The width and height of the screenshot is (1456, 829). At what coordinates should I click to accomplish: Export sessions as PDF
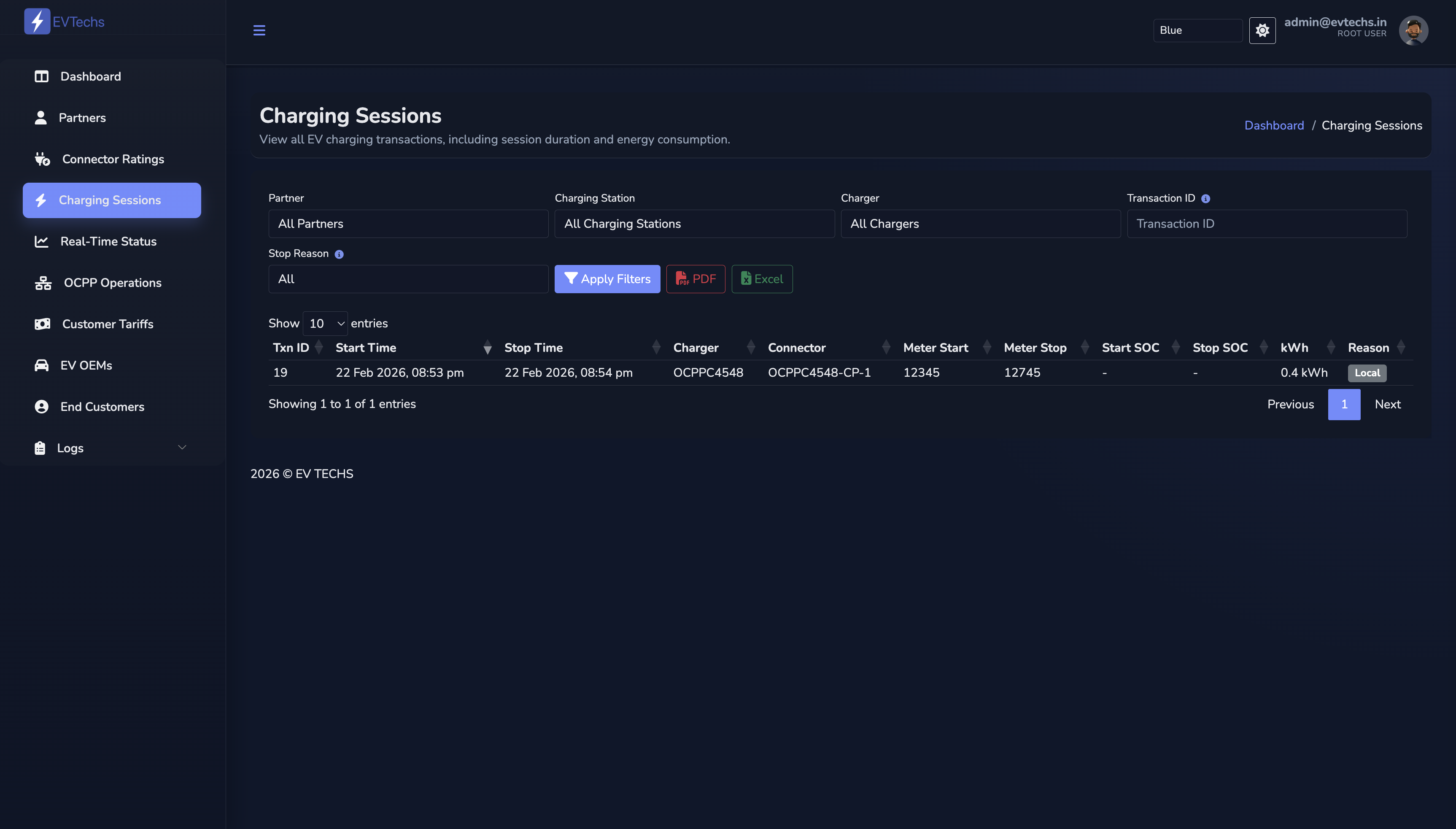(696, 279)
